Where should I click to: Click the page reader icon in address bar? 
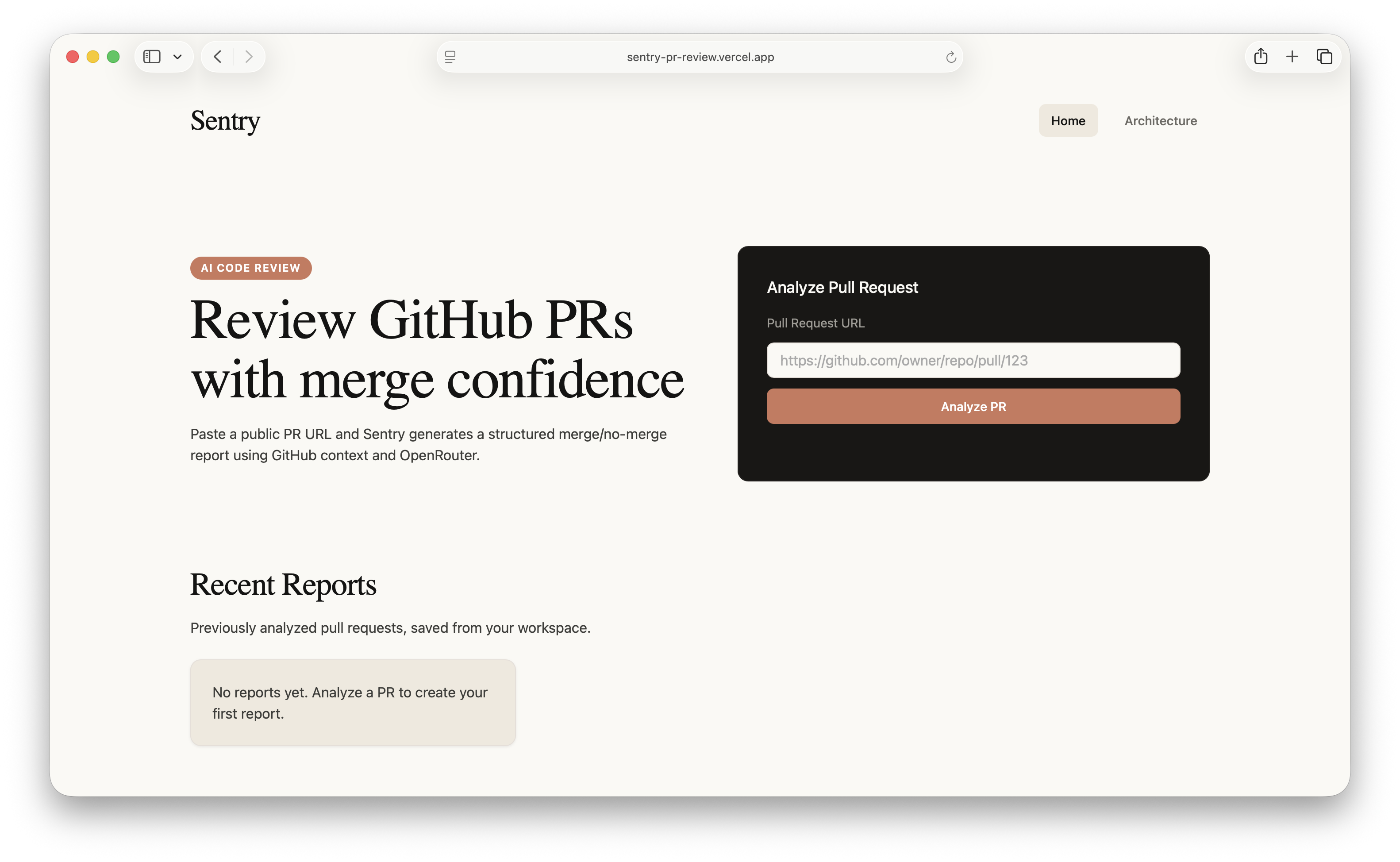tap(450, 57)
